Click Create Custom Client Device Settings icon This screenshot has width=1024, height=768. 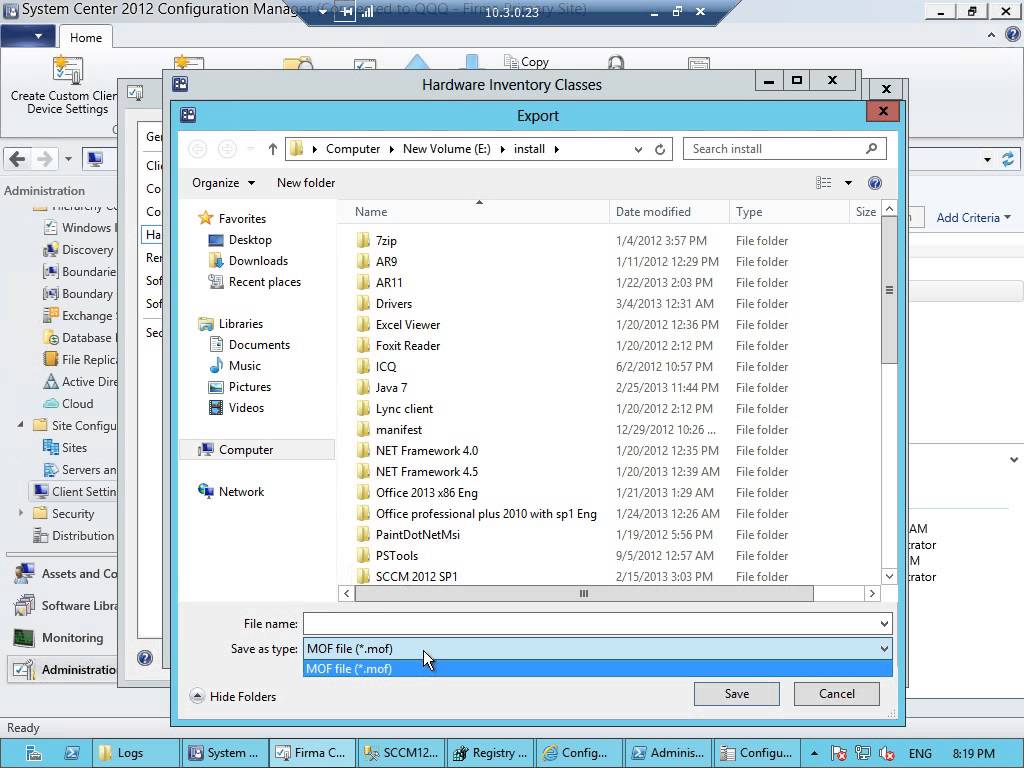[68, 71]
